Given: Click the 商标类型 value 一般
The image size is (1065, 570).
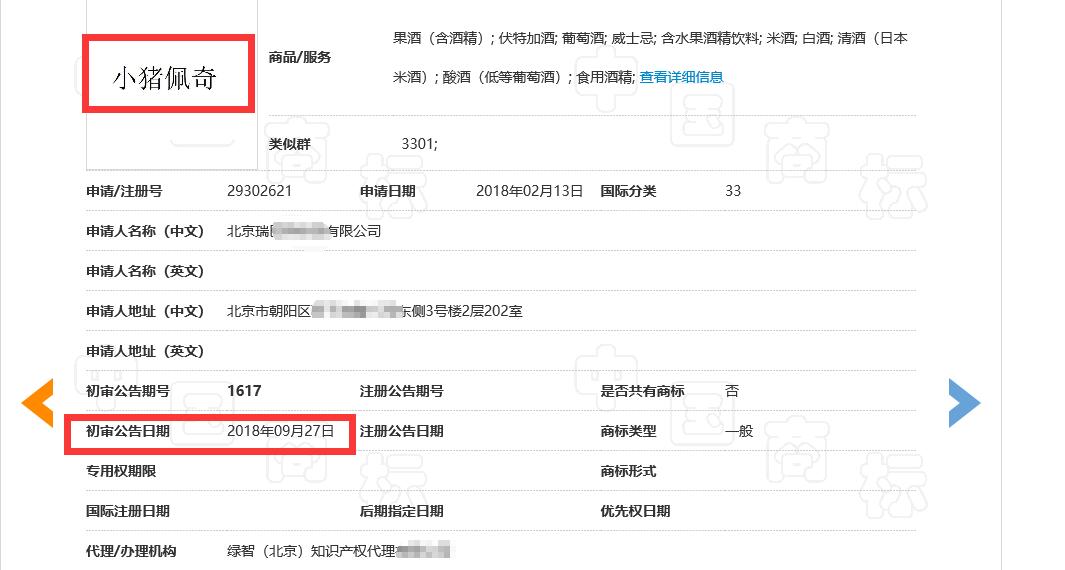Looking at the screenshot, I should click(739, 431).
